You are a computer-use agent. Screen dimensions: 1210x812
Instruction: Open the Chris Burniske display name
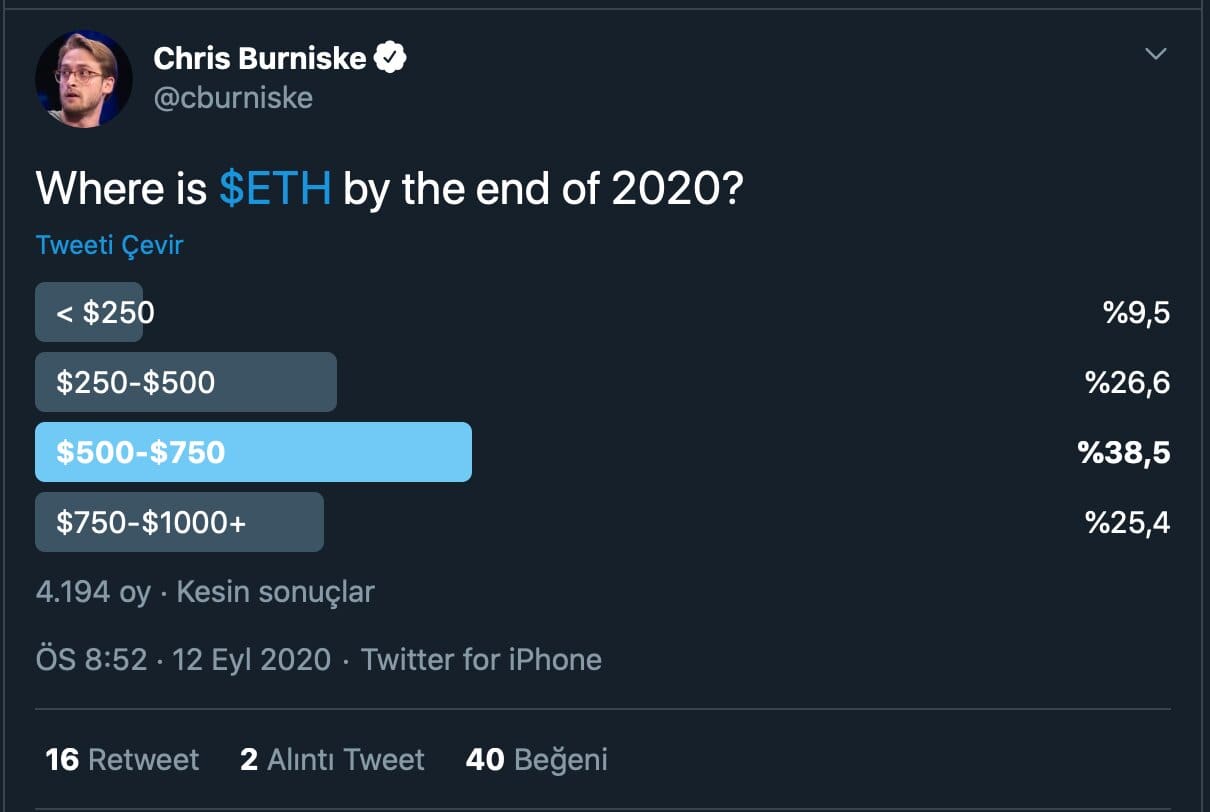(x=259, y=59)
